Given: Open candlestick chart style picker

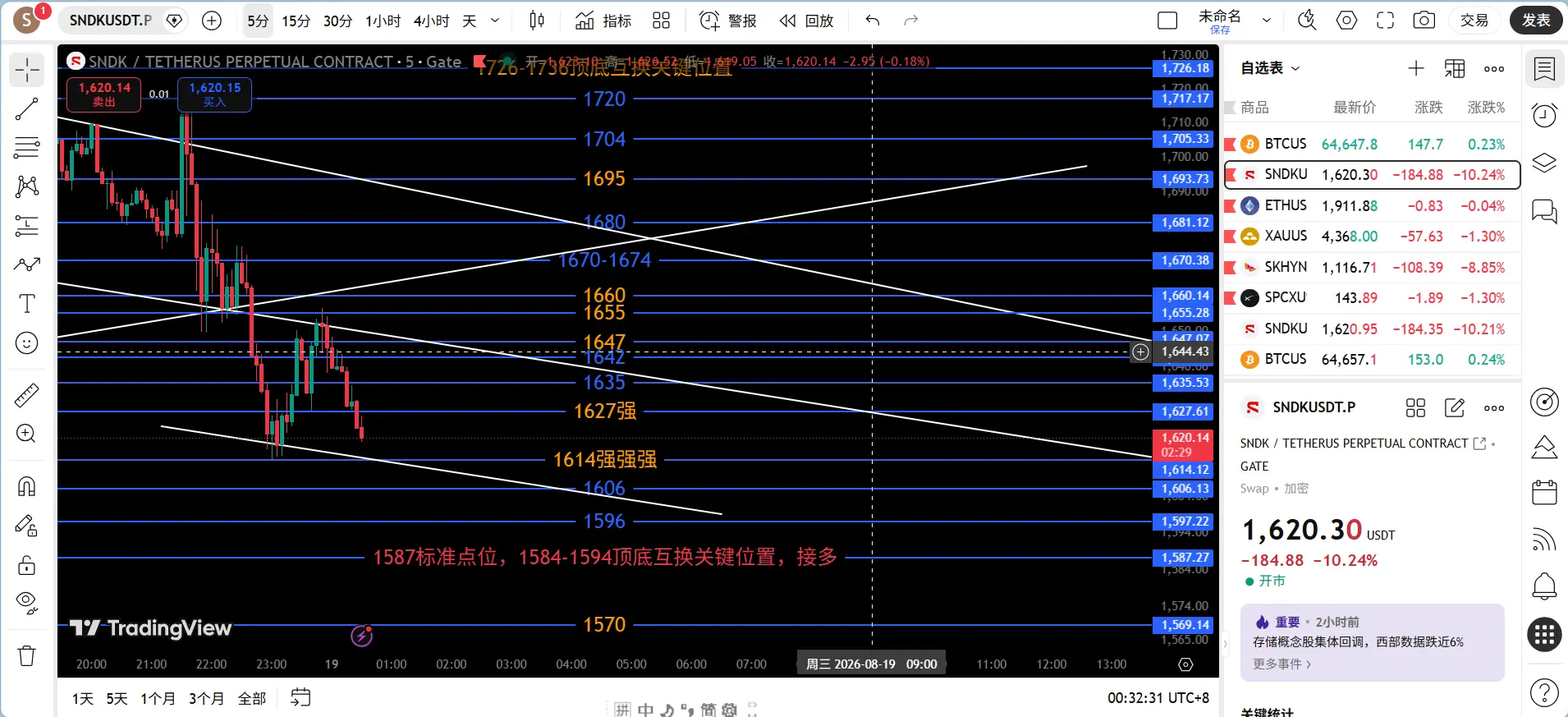Looking at the screenshot, I should tap(537, 21).
